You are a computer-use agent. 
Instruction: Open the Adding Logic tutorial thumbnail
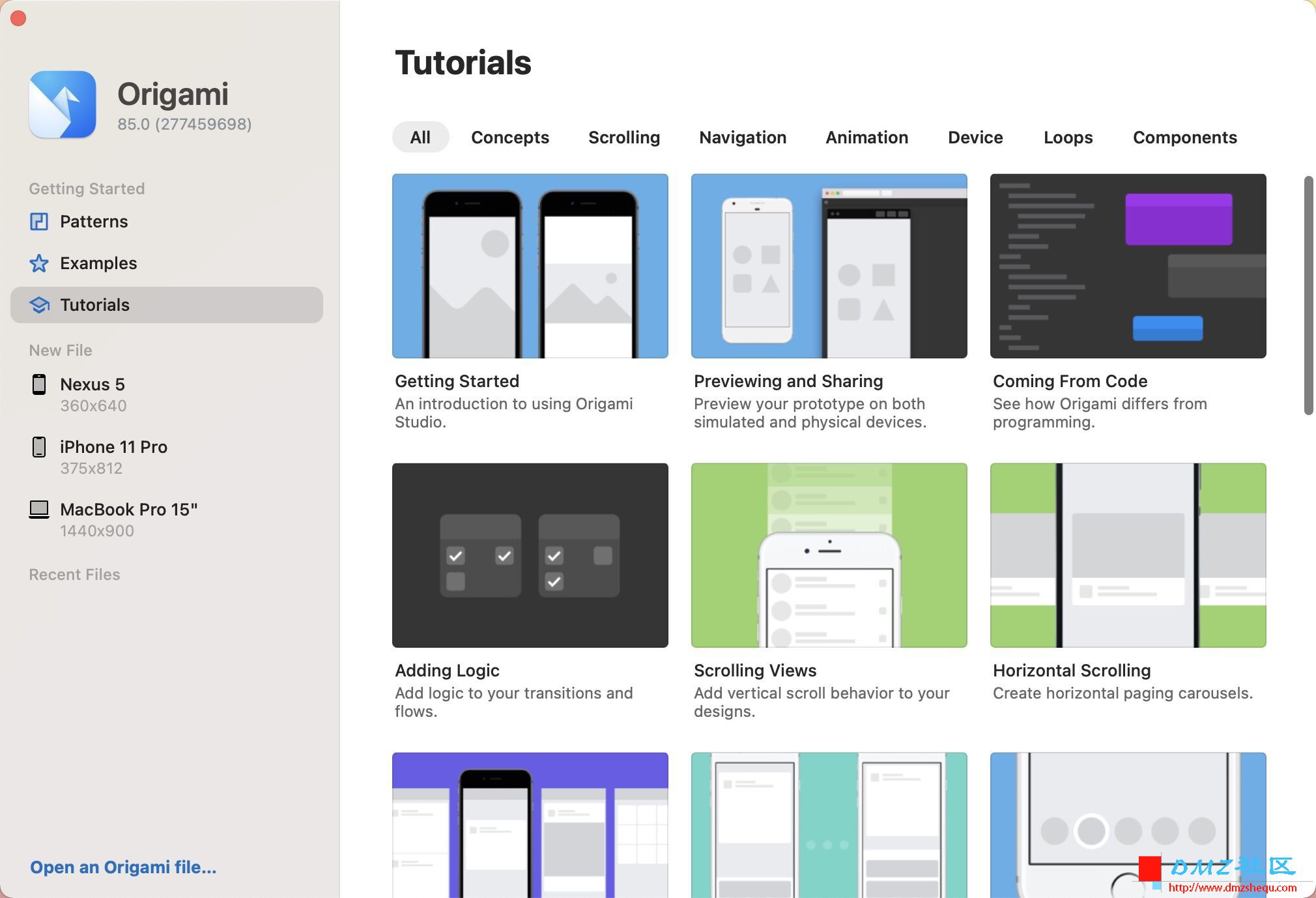[x=530, y=555]
